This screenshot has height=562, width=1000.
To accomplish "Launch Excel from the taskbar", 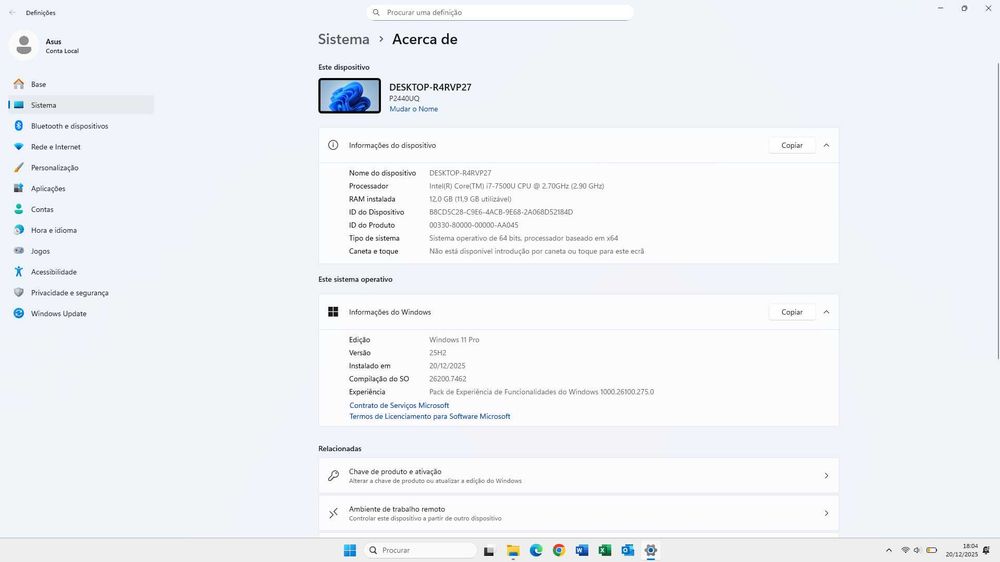I will coord(605,550).
